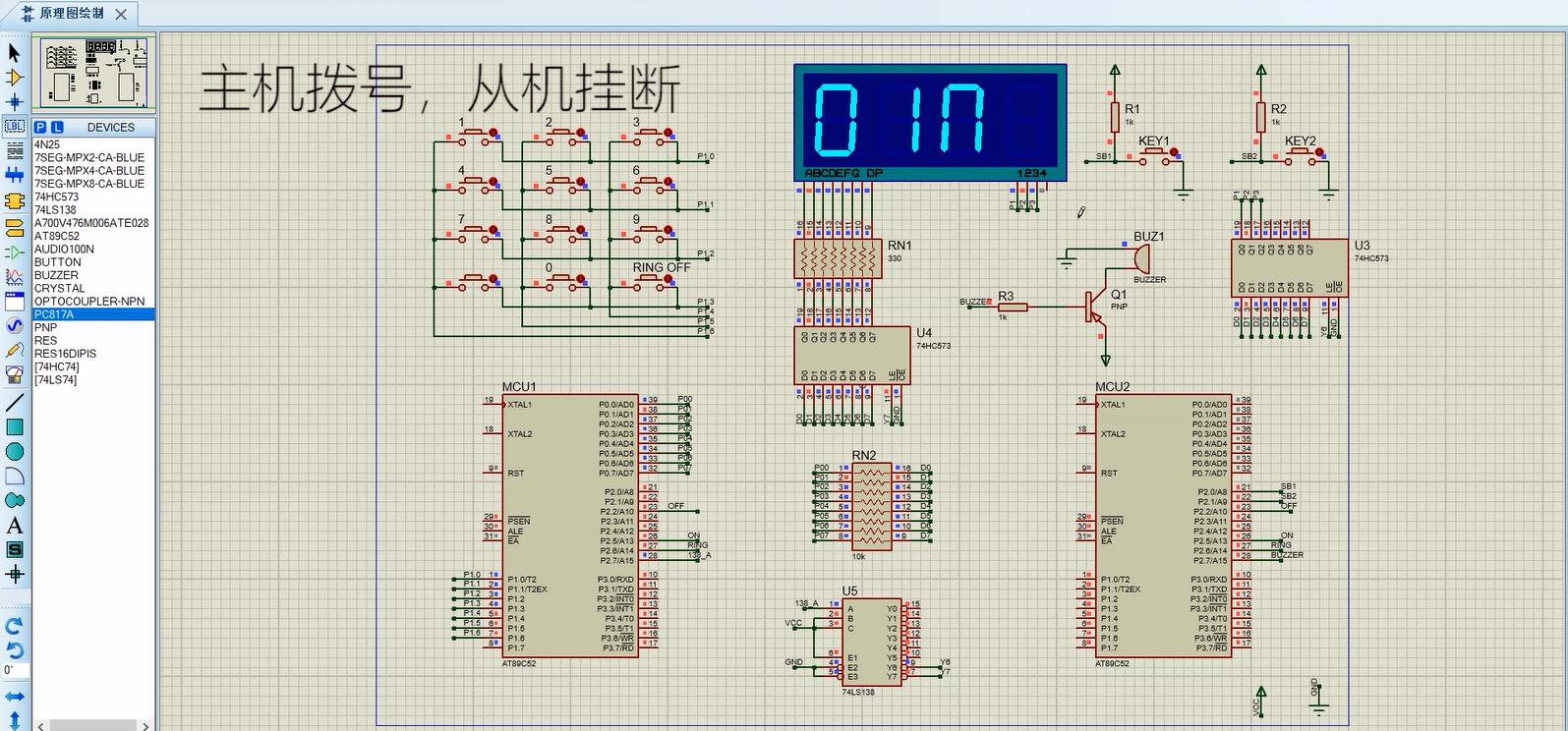Select the Wire label (LBL) tool
The width and height of the screenshot is (1568, 731).
click(x=14, y=126)
